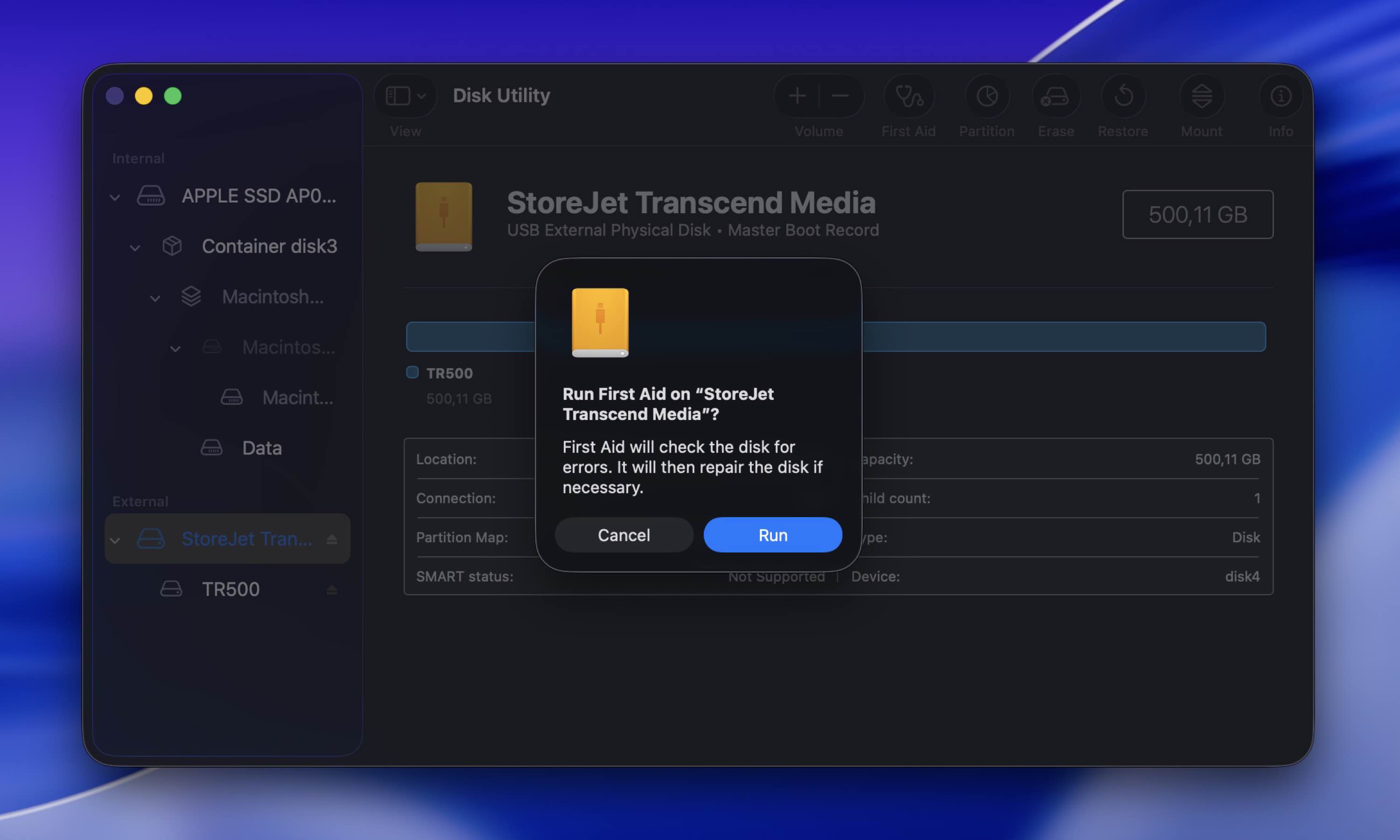
Task: Click the yellow minimize window button
Action: (x=144, y=96)
